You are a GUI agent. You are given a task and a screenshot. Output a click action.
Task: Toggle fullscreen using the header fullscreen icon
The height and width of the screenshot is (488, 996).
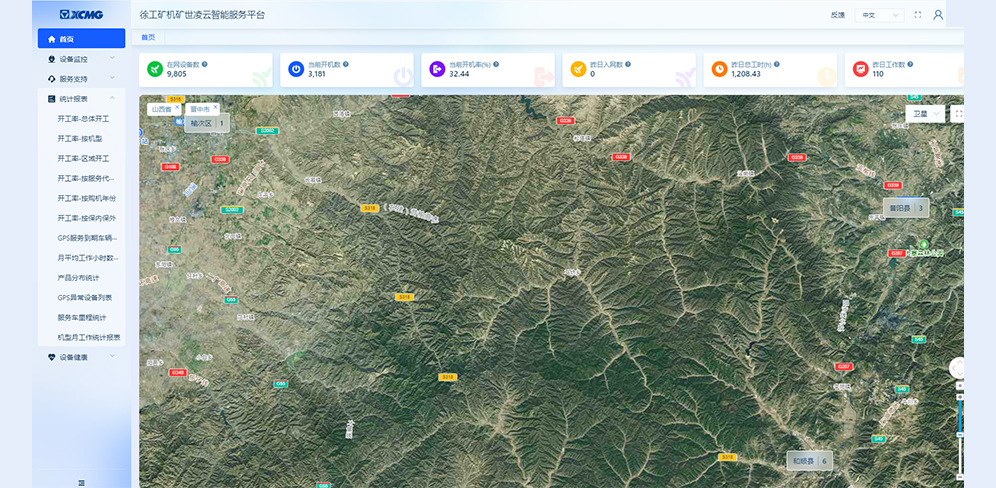tap(918, 15)
